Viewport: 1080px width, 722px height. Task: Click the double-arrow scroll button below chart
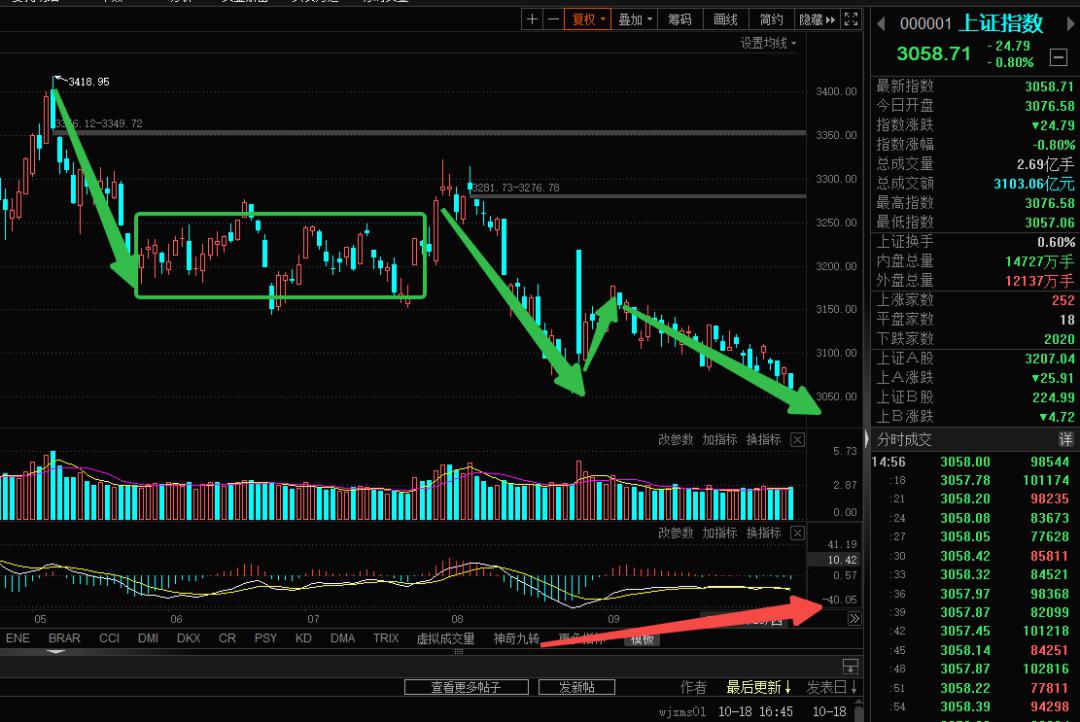click(x=854, y=619)
